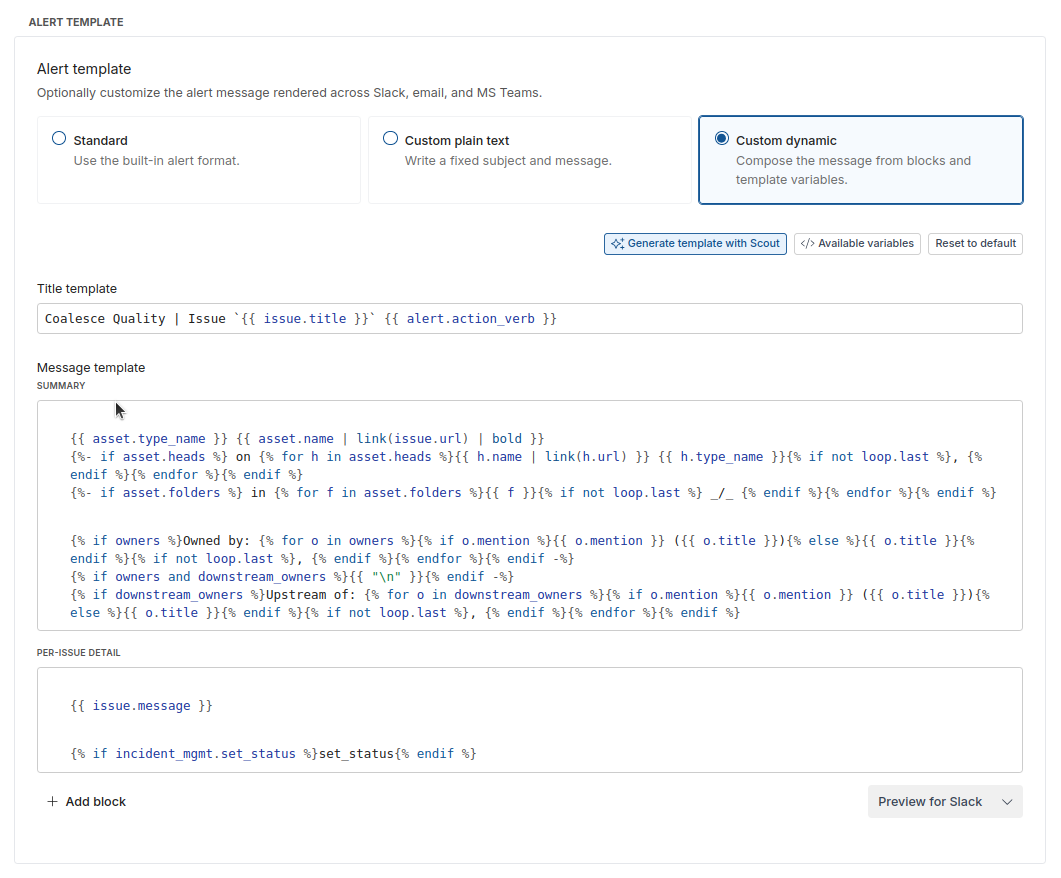Click inside the Summary message template editor
This screenshot has width=1061, height=878.
tap(530, 515)
